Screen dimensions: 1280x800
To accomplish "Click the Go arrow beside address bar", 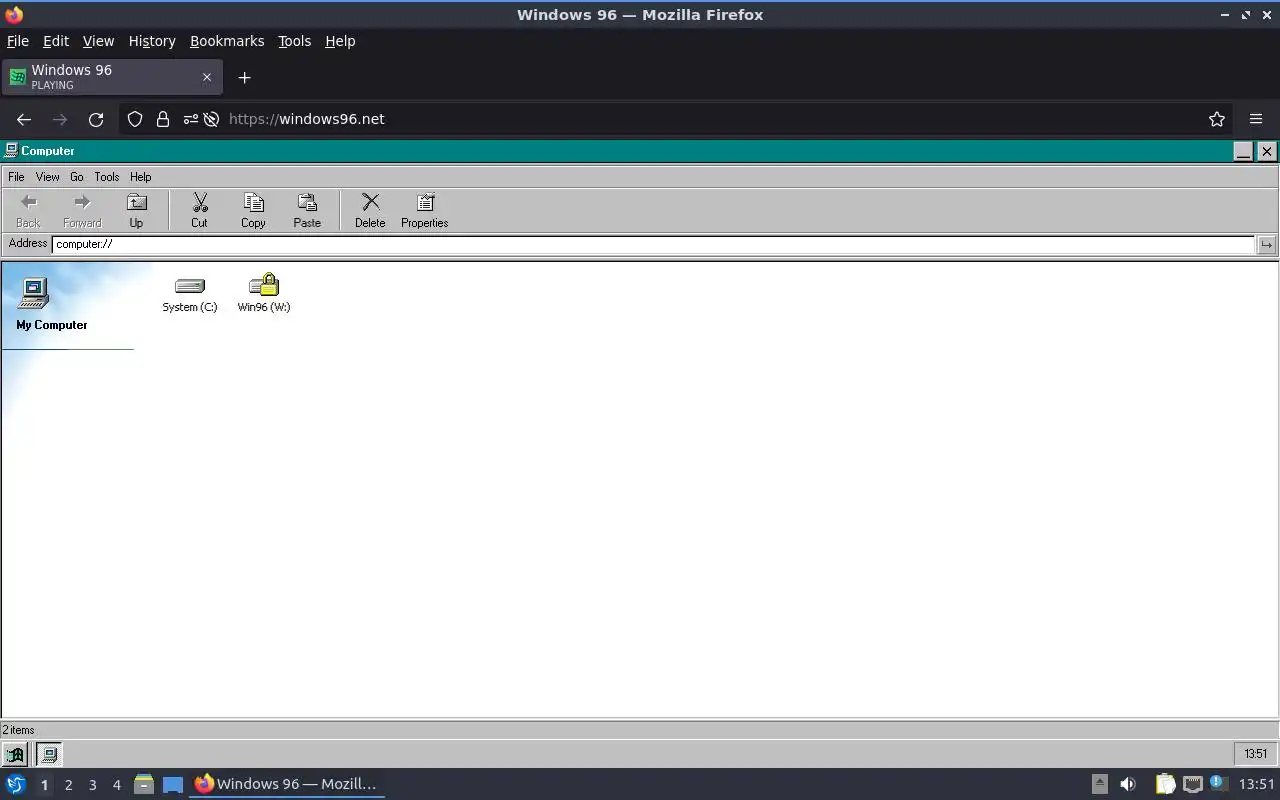I will (x=1266, y=244).
